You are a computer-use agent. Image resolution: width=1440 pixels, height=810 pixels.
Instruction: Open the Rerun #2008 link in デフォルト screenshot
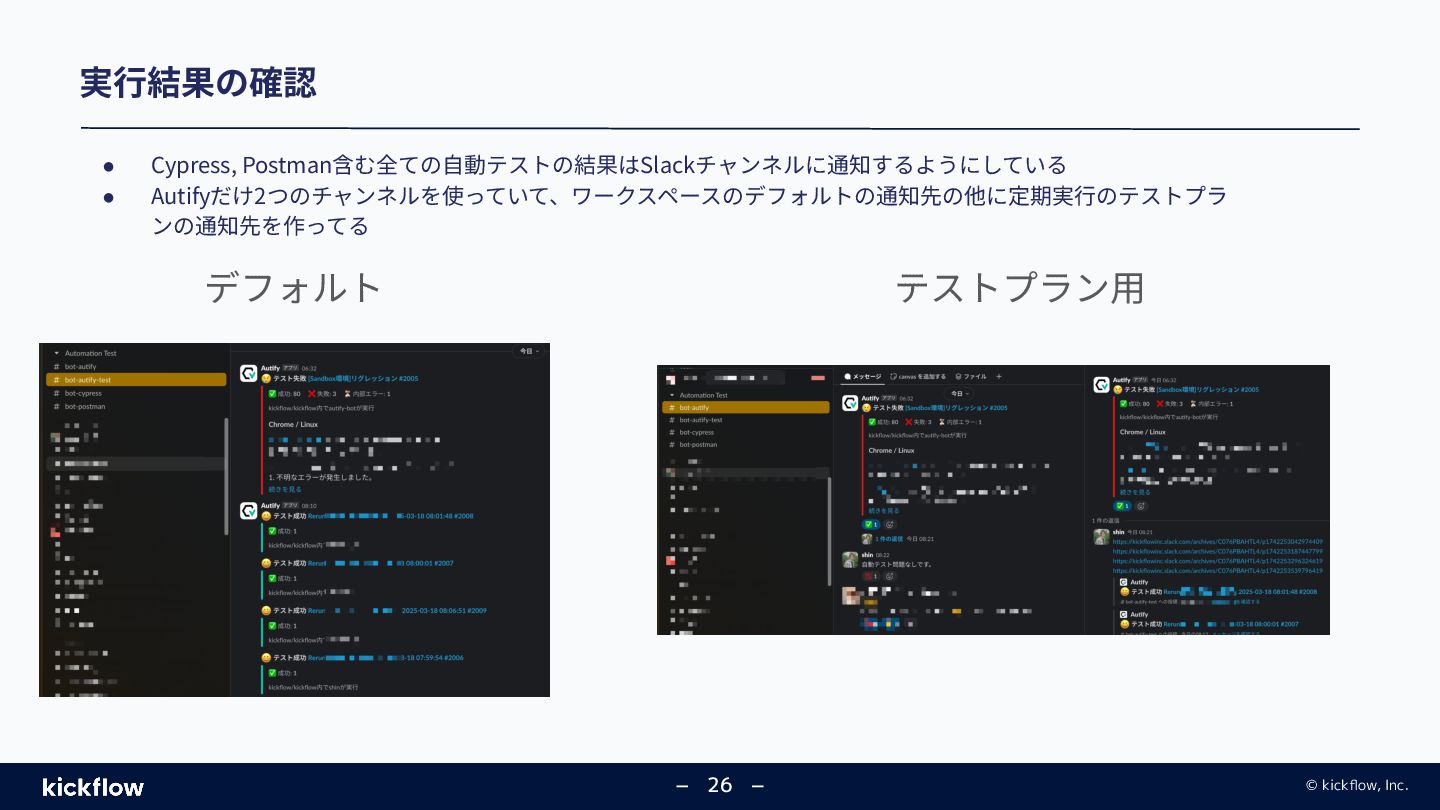click(x=390, y=516)
